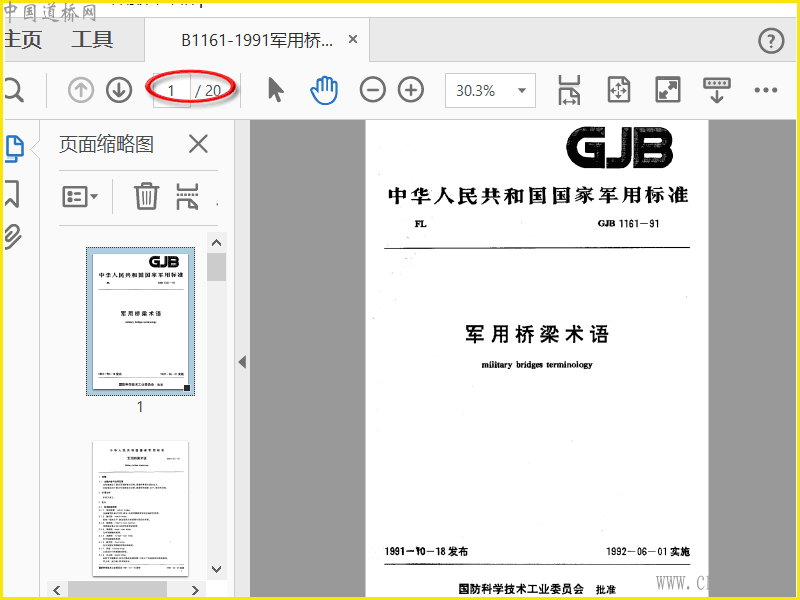Open the help question mark

click(771, 41)
